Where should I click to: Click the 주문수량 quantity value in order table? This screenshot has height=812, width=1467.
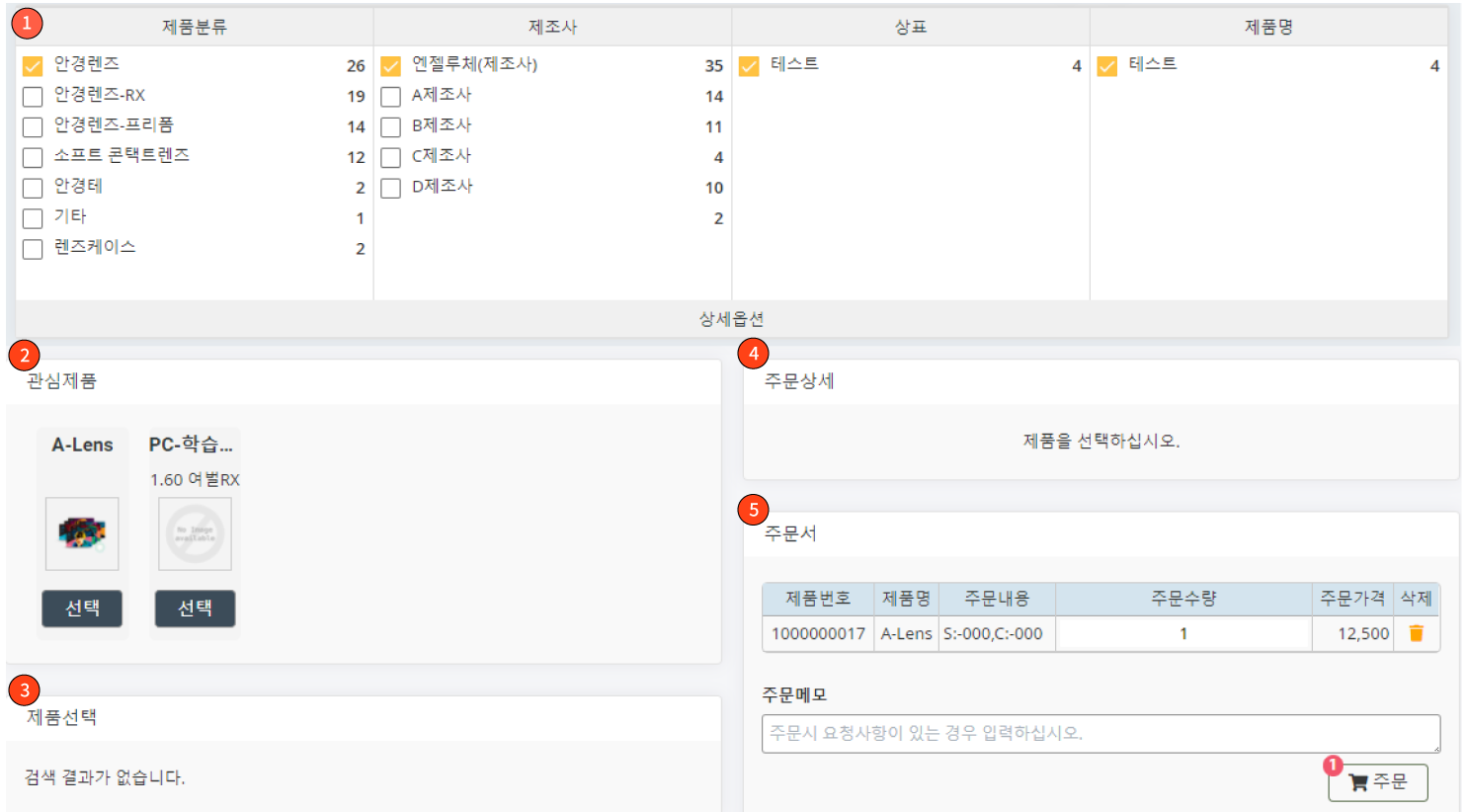coord(1182,633)
